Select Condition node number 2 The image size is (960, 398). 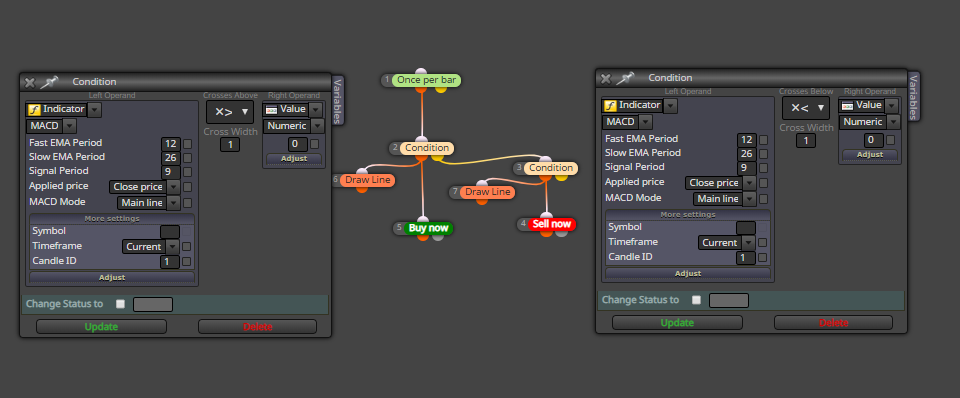(427, 148)
